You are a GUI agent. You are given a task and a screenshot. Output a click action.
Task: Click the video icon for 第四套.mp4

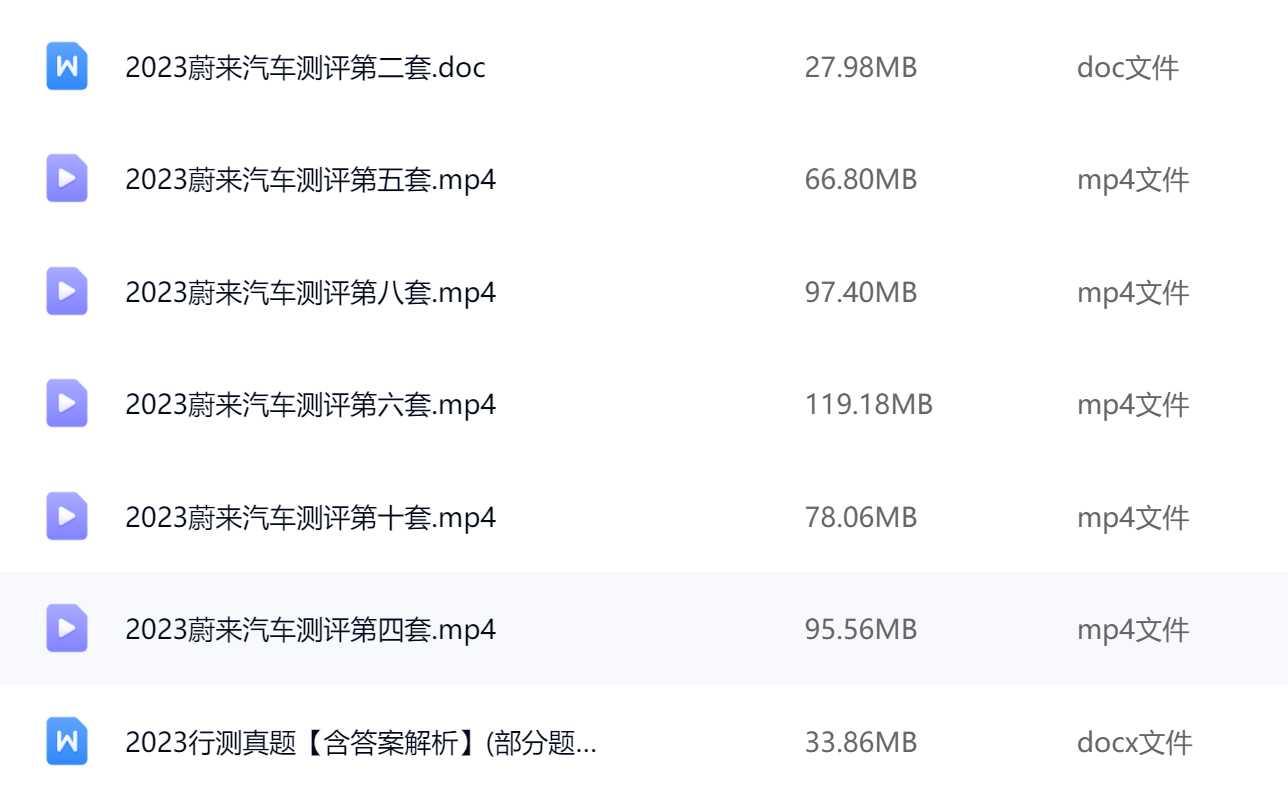pyautogui.click(x=67, y=629)
